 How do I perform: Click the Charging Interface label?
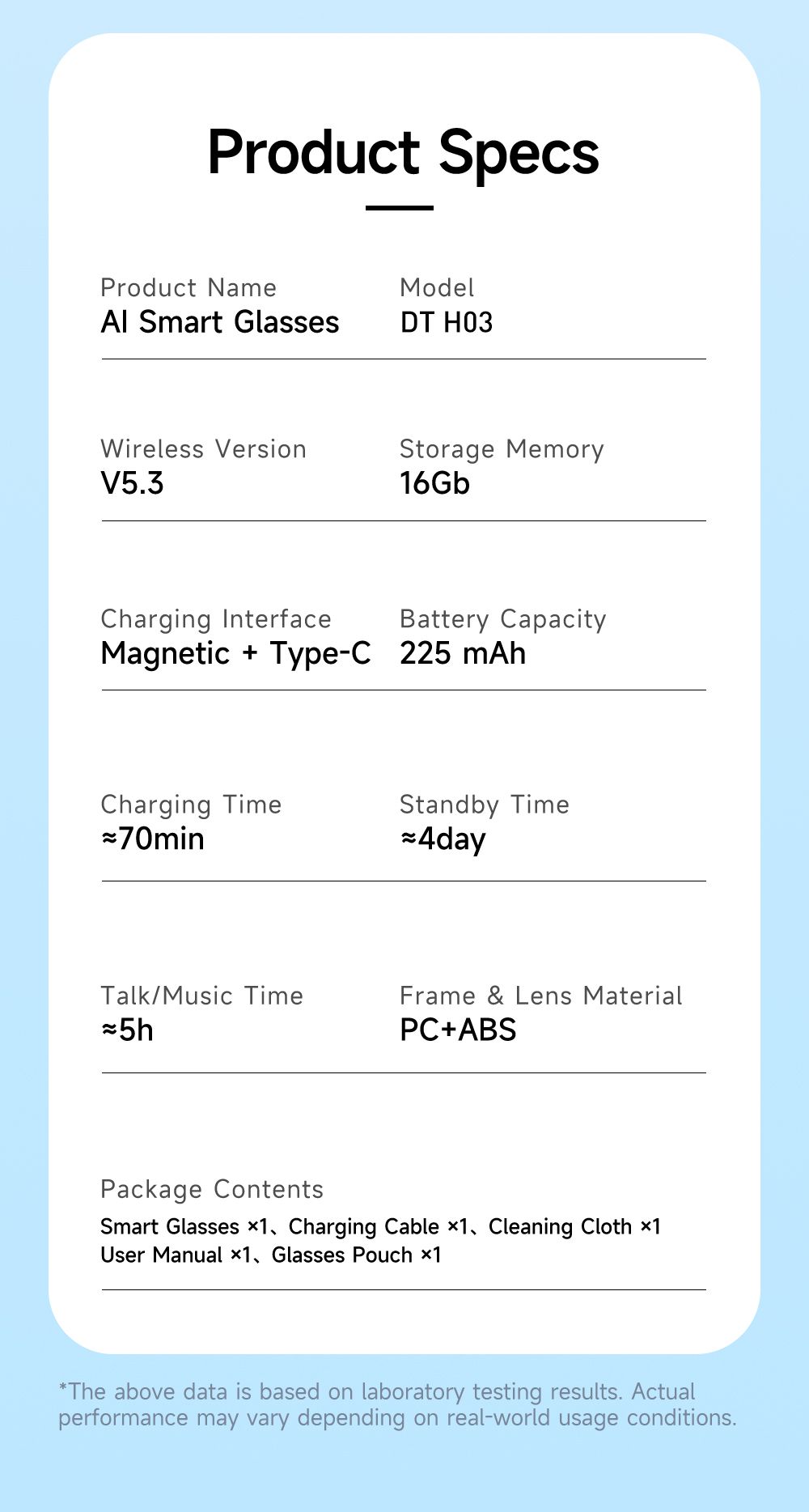tap(216, 619)
